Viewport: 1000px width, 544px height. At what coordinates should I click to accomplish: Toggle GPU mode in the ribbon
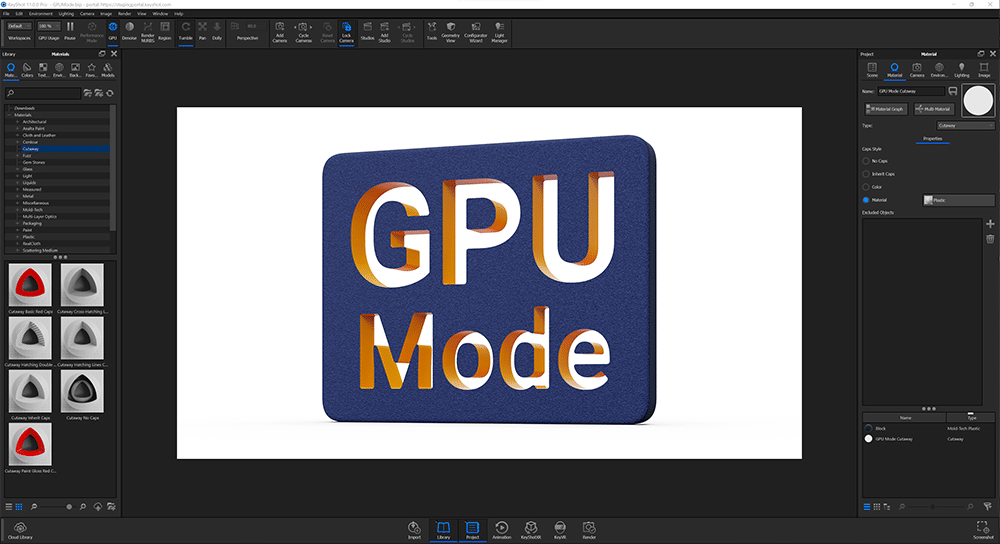point(112,29)
